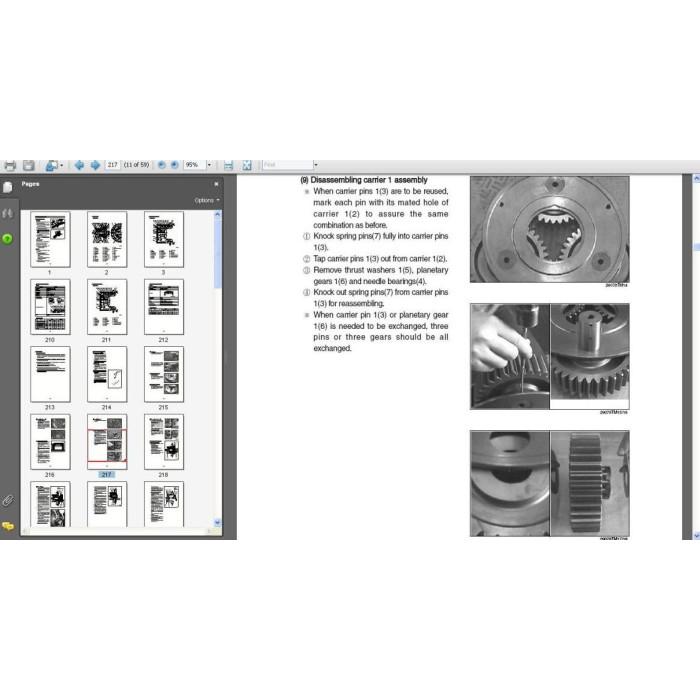Select page thumbnail labeled 212

tap(164, 307)
